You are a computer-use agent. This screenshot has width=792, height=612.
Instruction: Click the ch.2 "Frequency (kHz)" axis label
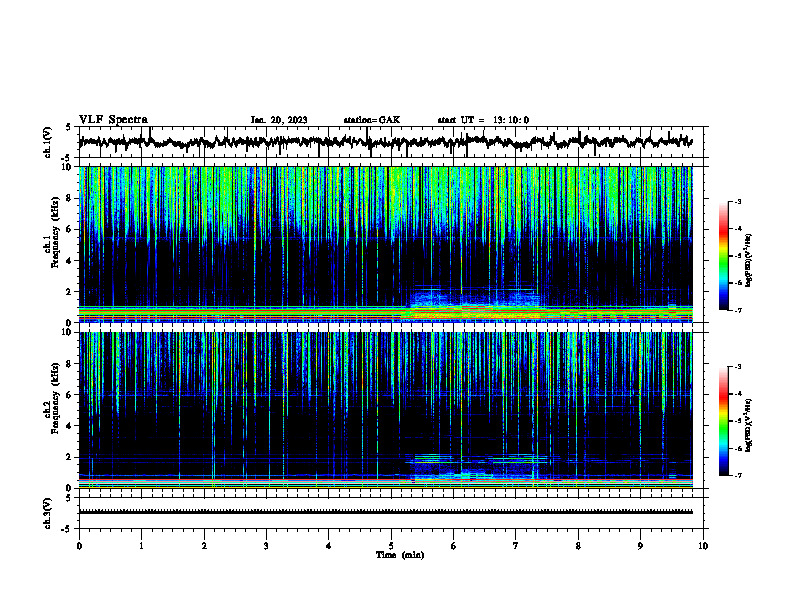click(55, 397)
